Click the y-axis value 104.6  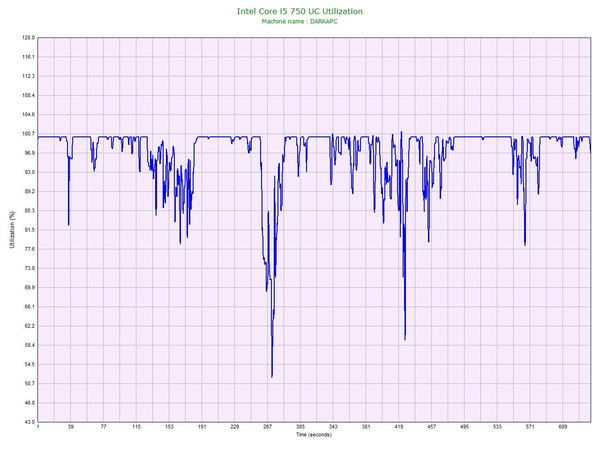click(28, 115)
